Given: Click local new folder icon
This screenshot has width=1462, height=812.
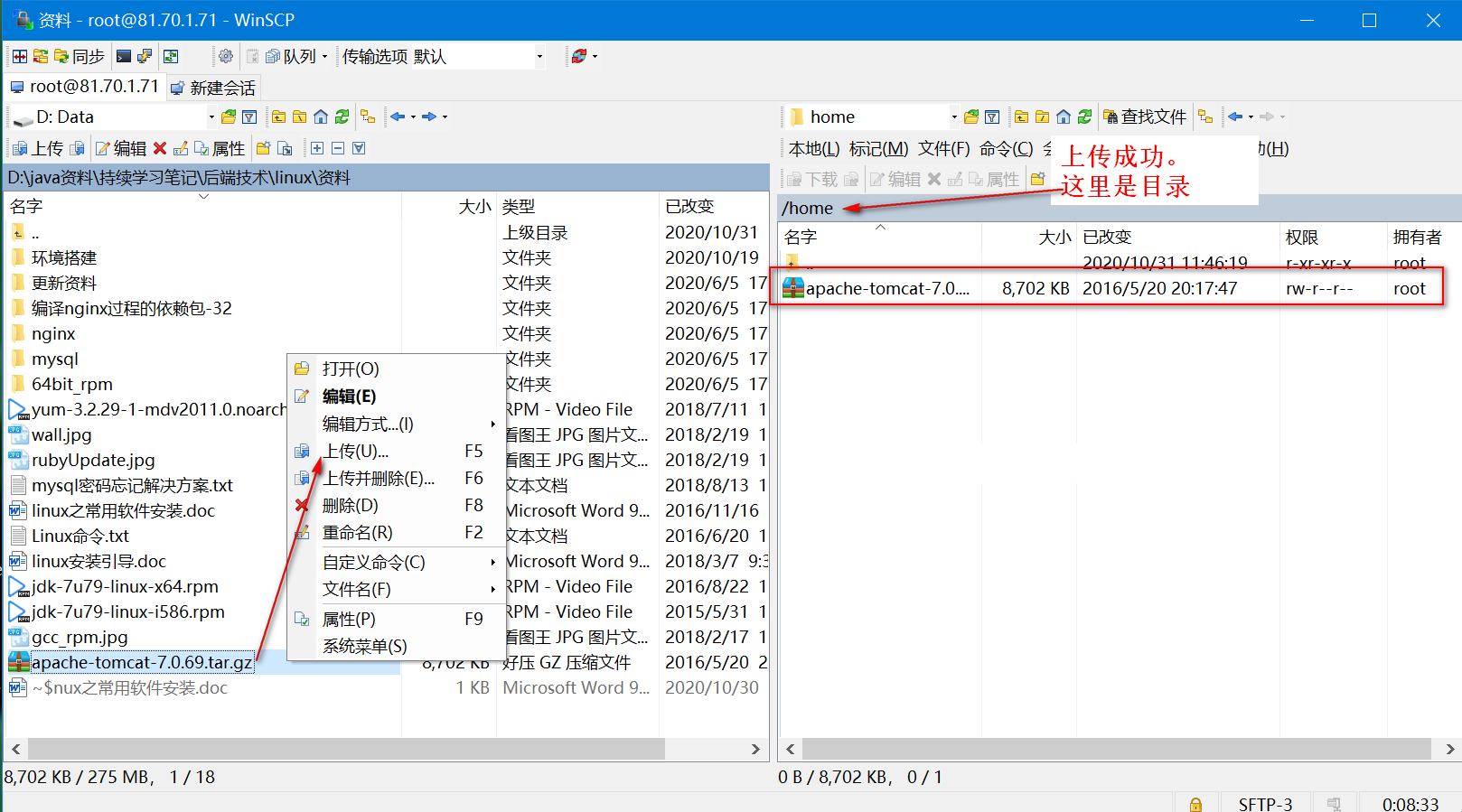Looking at the screenshot, I should [263, 148].
